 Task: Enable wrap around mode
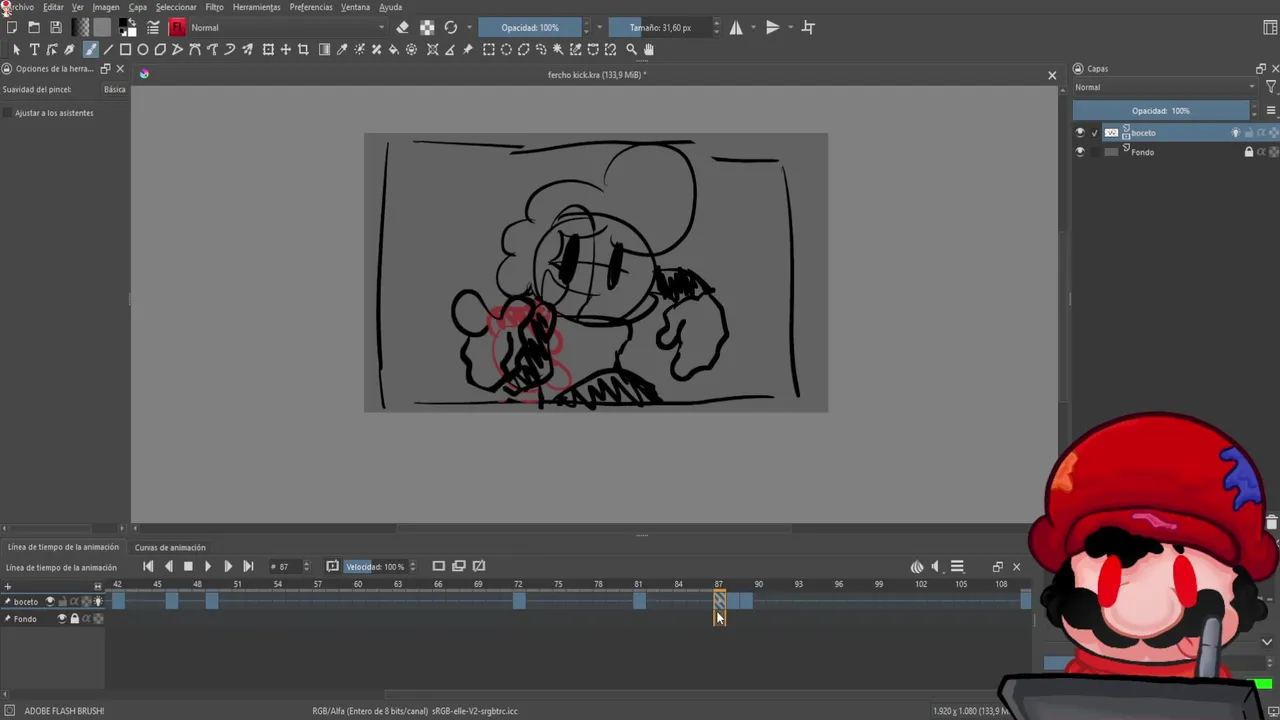pos(808,27)
